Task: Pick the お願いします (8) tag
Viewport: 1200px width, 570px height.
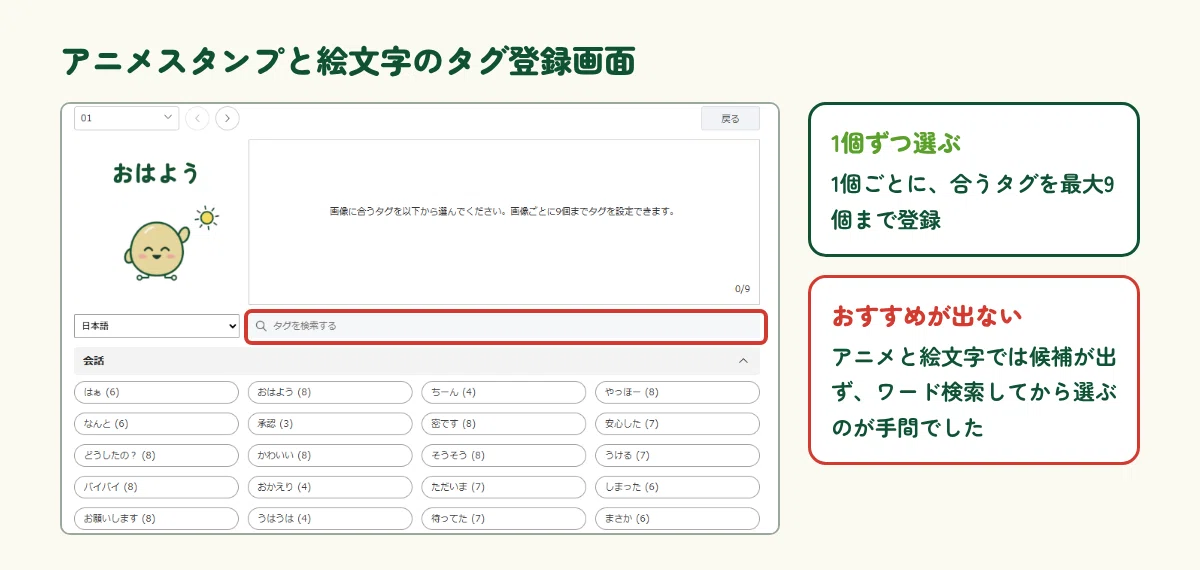Action: 157,519
